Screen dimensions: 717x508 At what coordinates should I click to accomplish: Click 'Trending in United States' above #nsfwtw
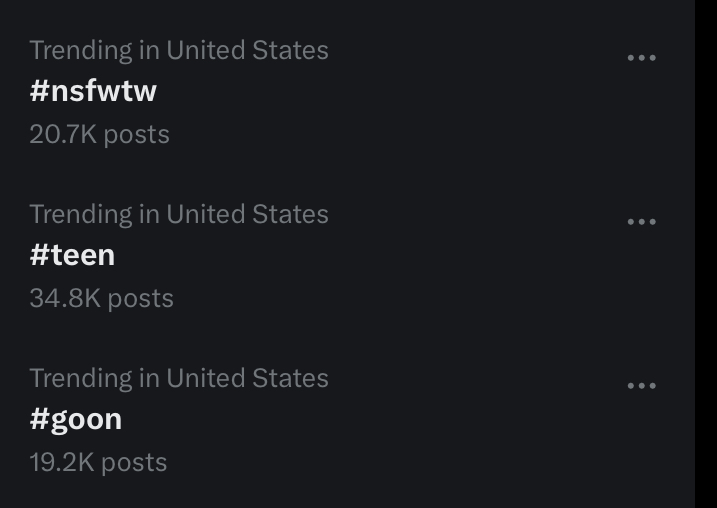click(178, 50)
